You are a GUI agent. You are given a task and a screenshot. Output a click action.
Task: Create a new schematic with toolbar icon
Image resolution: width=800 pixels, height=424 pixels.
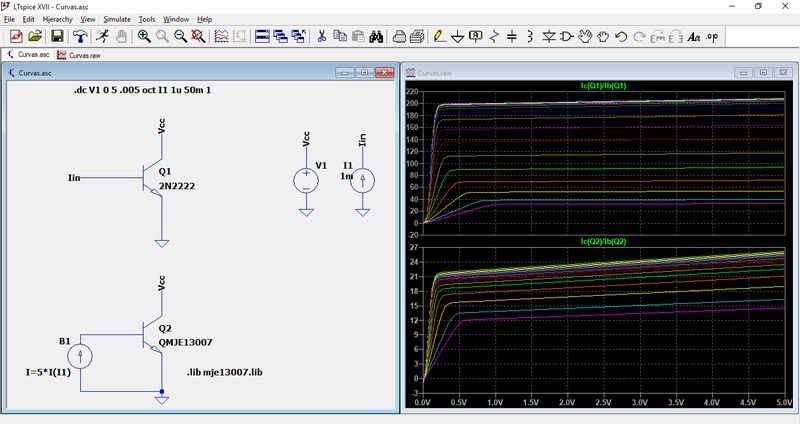coord(16,36)
